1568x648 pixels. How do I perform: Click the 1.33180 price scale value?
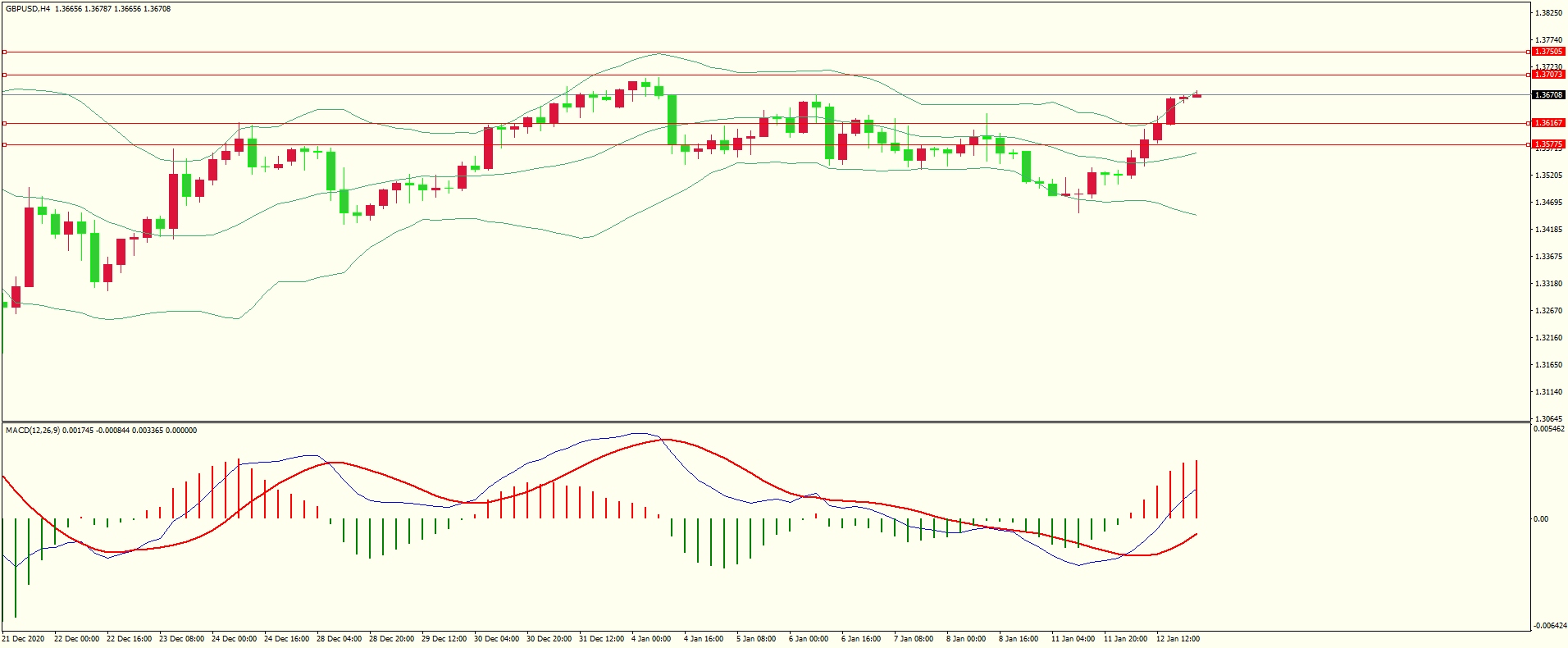(x=1548, y=284)
